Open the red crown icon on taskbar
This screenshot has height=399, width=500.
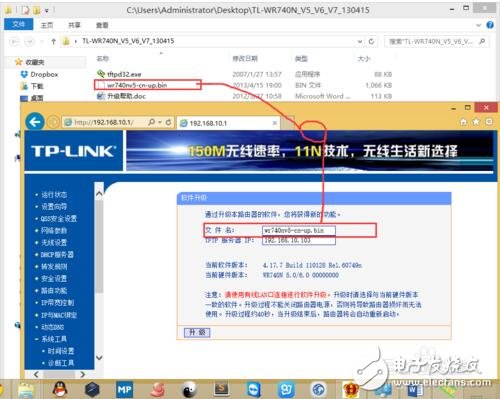(351, 389)
